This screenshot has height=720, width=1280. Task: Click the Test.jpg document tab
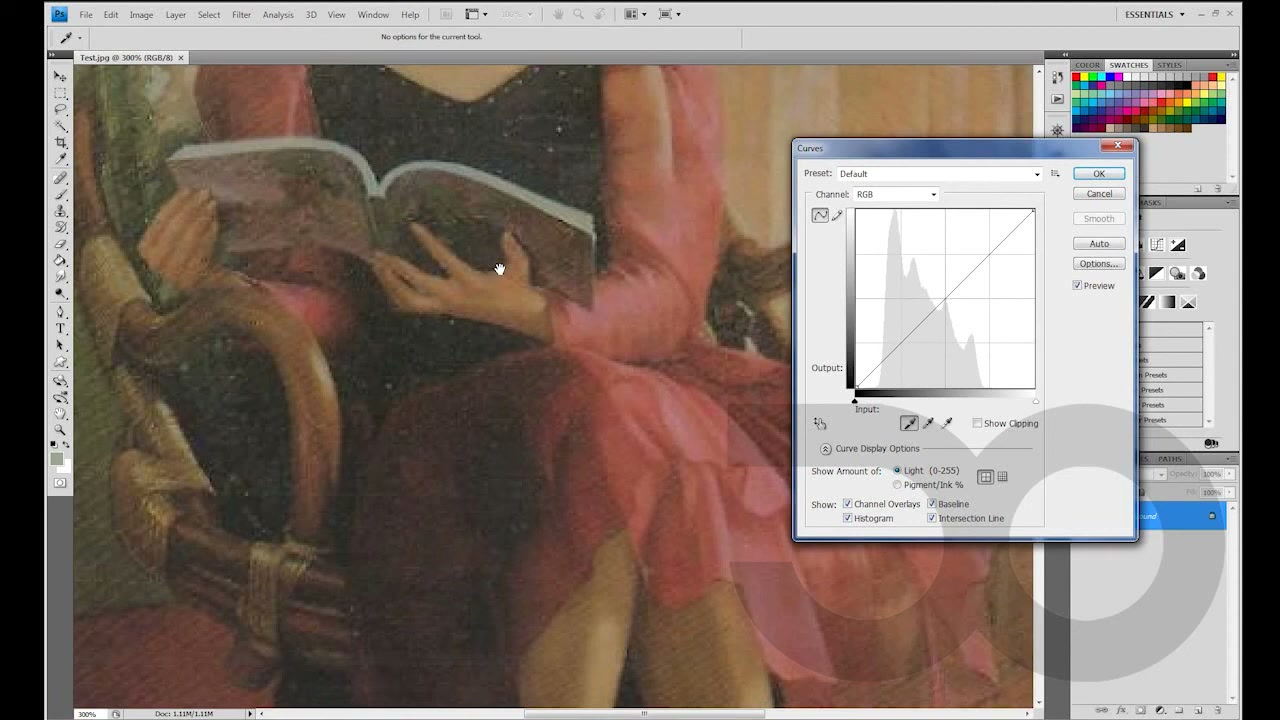pyautogui.click(x=130, y=58)
